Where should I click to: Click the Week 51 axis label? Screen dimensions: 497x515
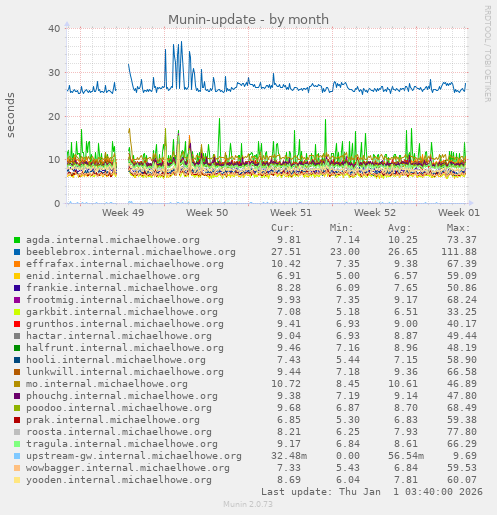coord(291,213)
